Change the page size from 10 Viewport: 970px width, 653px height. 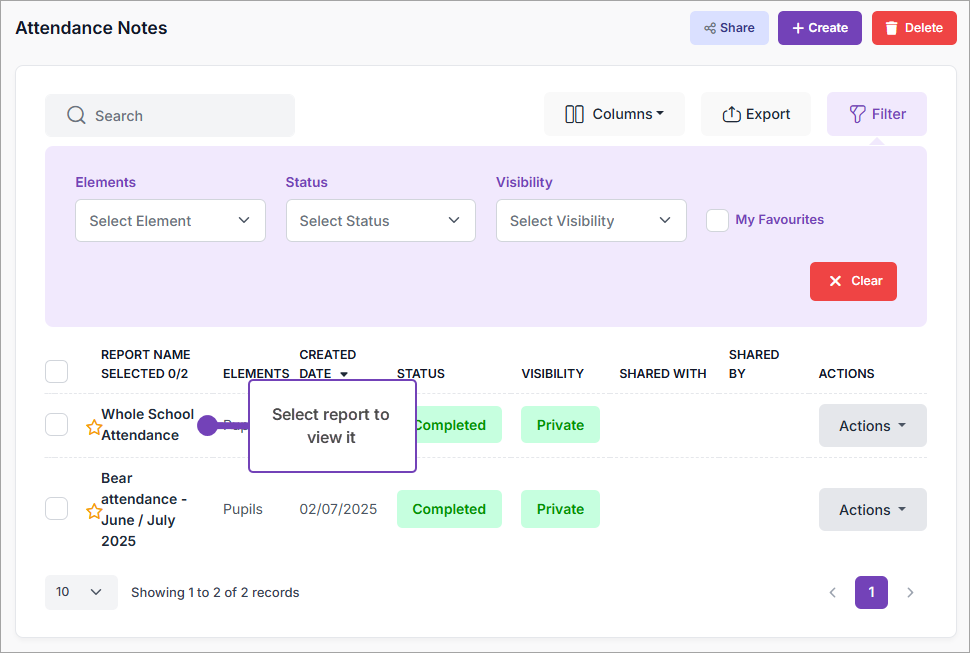pos(80,592)
